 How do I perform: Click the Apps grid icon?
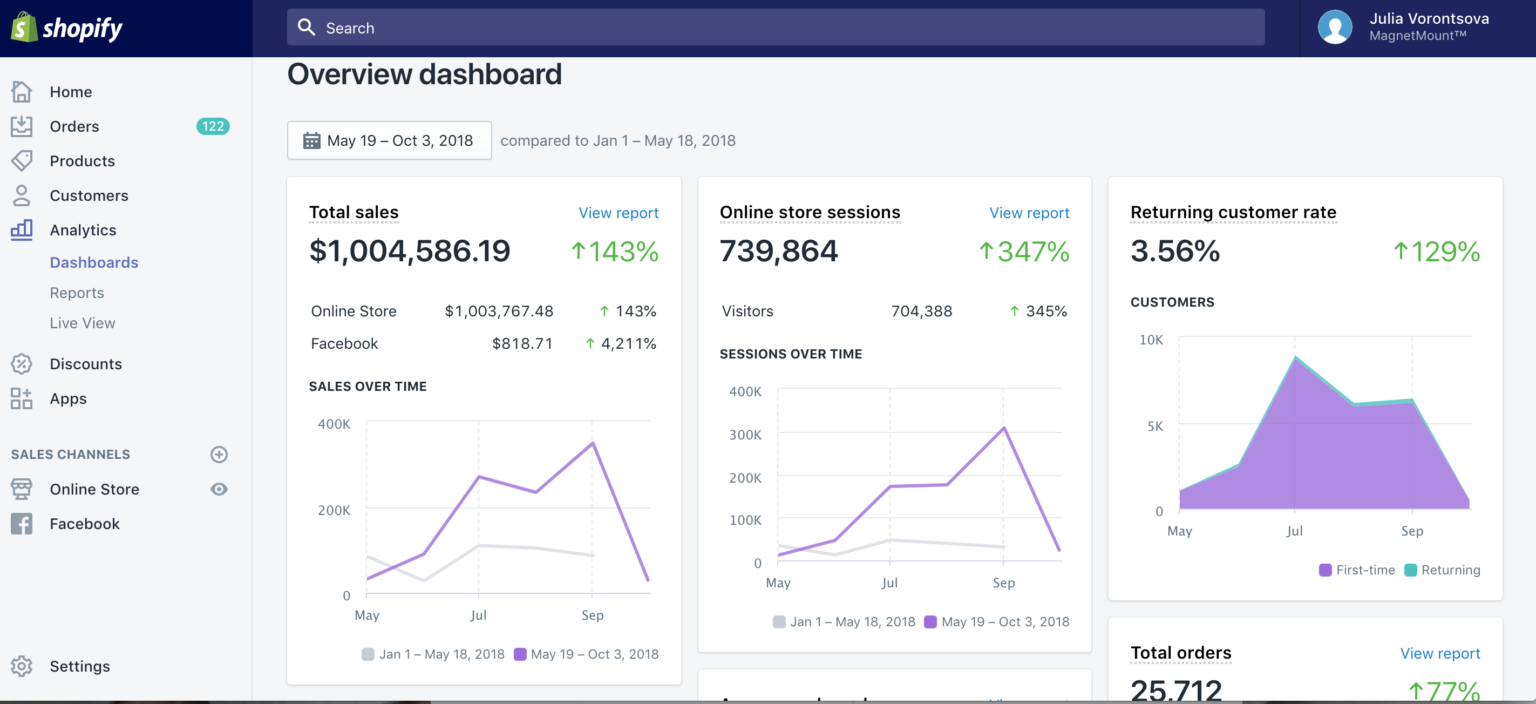(21, 398)
